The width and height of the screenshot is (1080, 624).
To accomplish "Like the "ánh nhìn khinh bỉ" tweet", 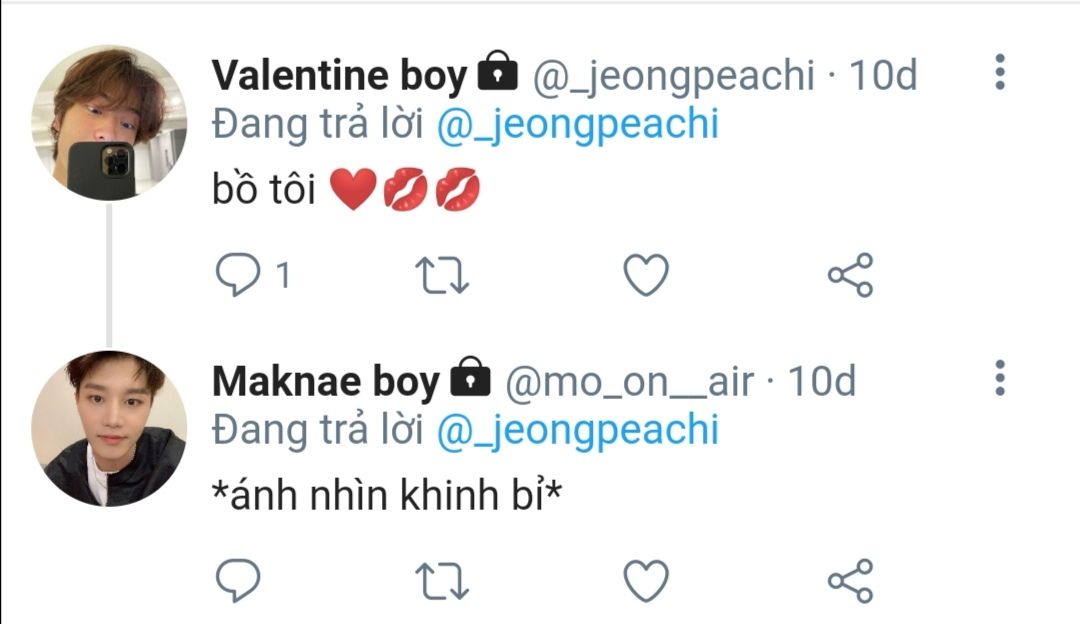I will click(646, 580).
